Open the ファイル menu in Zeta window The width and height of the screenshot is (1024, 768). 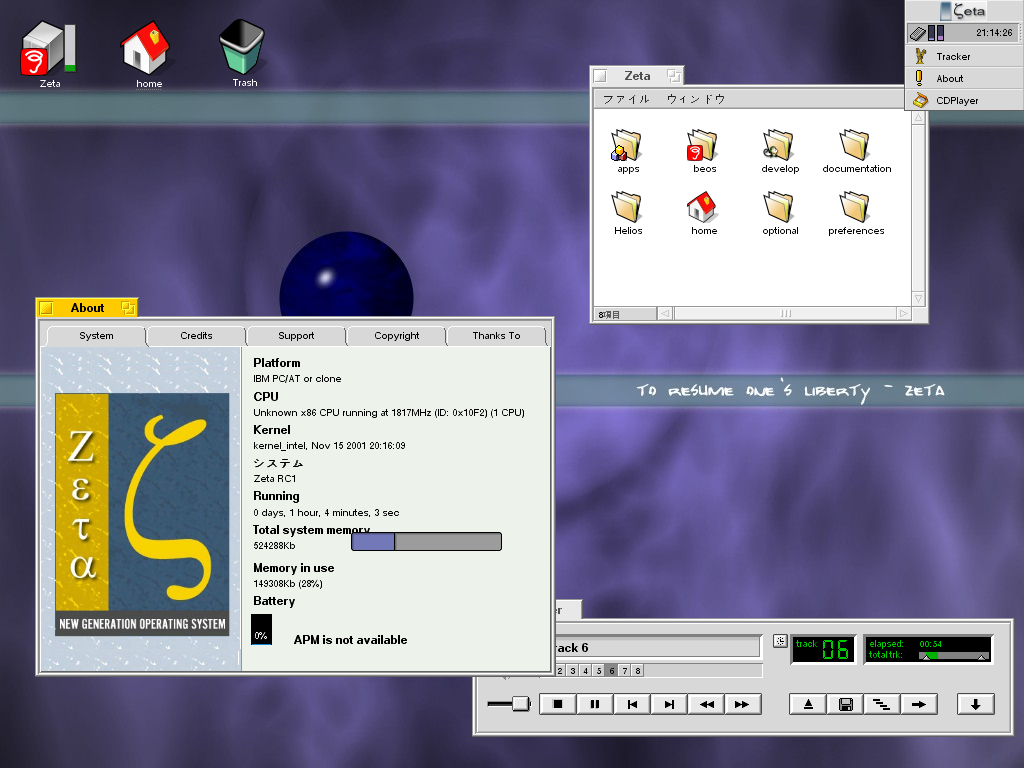point(626,99)
